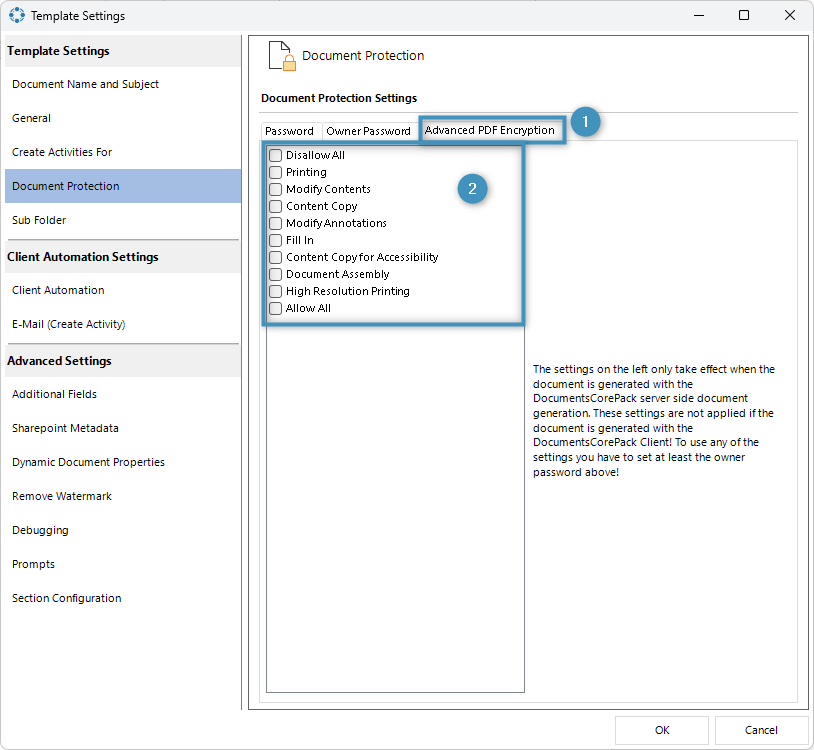This screenshot has width=814, height=750.
Task: Tick High Resolution Printing checkbox
Action: click(x=276, y=291)
